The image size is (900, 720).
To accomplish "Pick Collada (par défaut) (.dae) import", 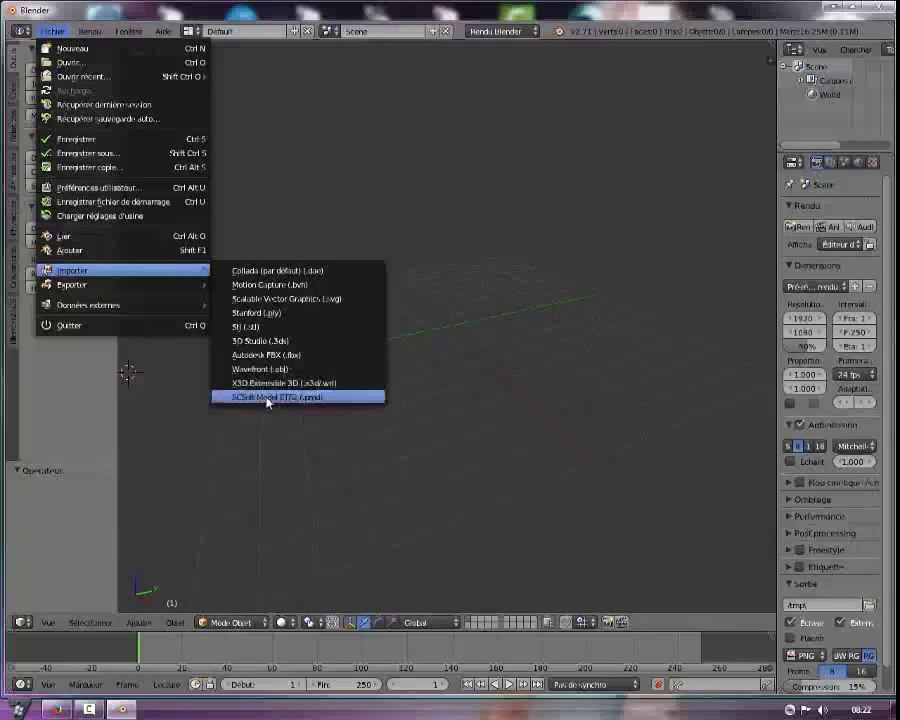I will click(x=298, y=270).
